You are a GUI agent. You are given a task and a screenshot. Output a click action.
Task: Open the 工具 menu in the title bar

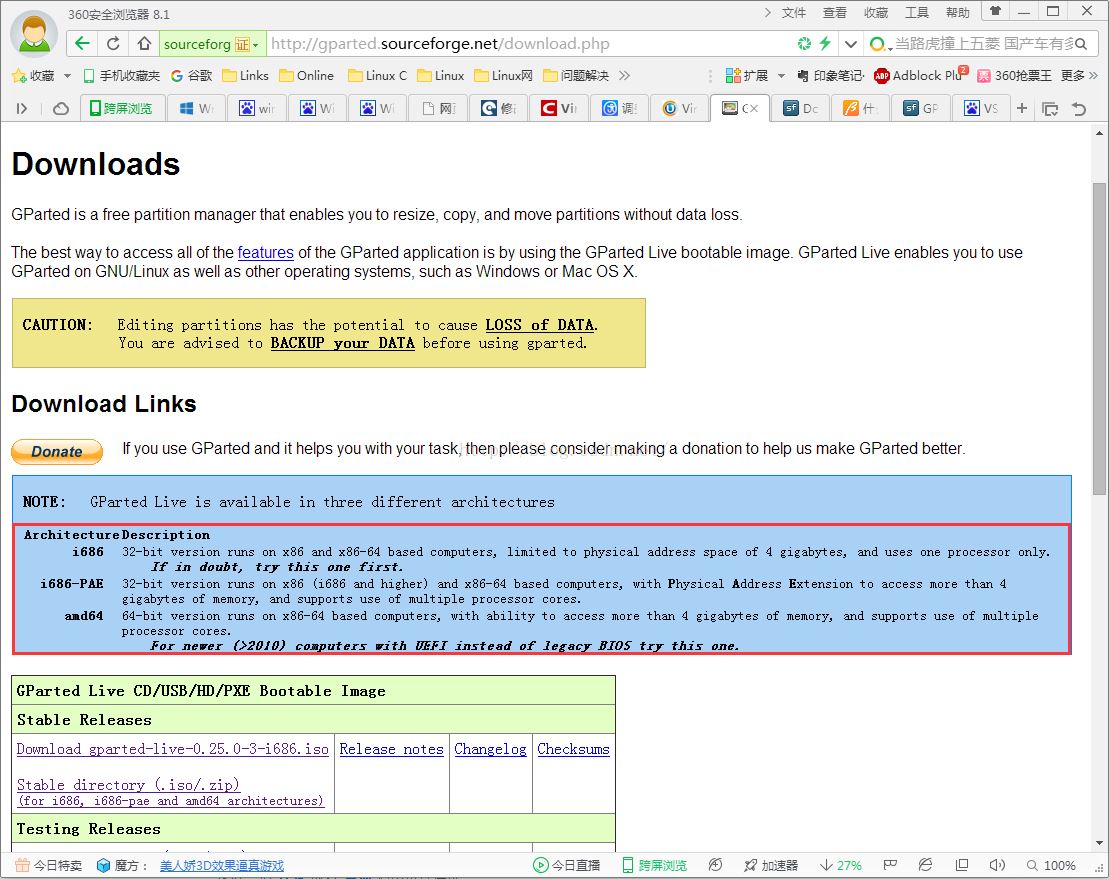(916, 12)
